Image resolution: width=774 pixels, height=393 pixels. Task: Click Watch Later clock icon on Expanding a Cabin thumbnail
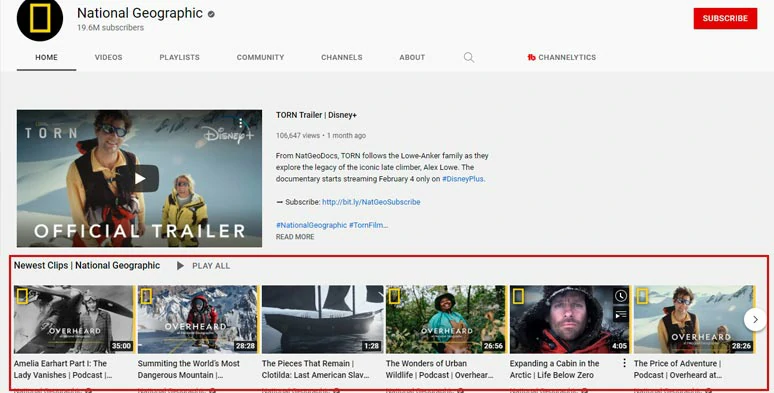(620, 296)
